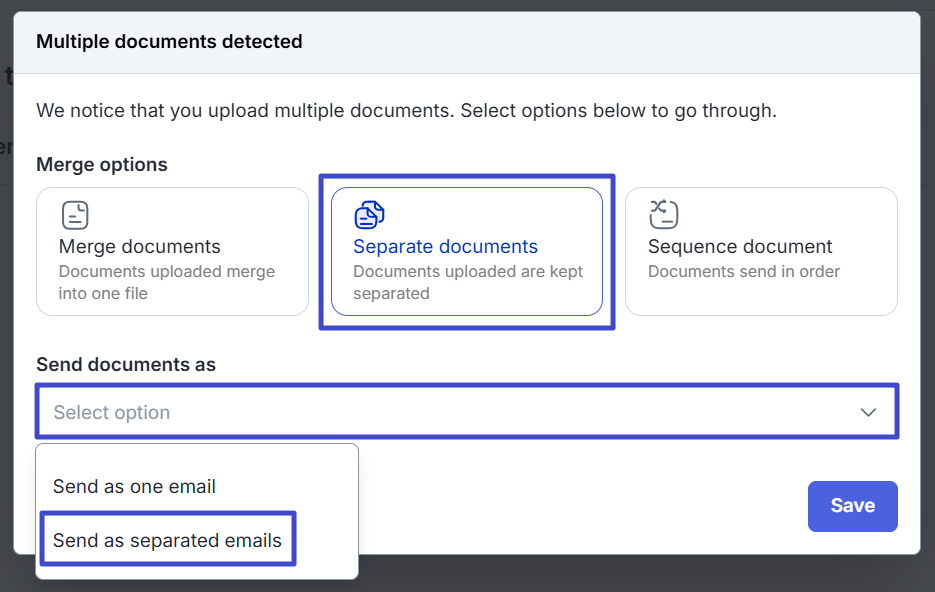This screenshot has width=935, height=592.
Task: Pick the Sequence document option title
Action: pos(740,246)
